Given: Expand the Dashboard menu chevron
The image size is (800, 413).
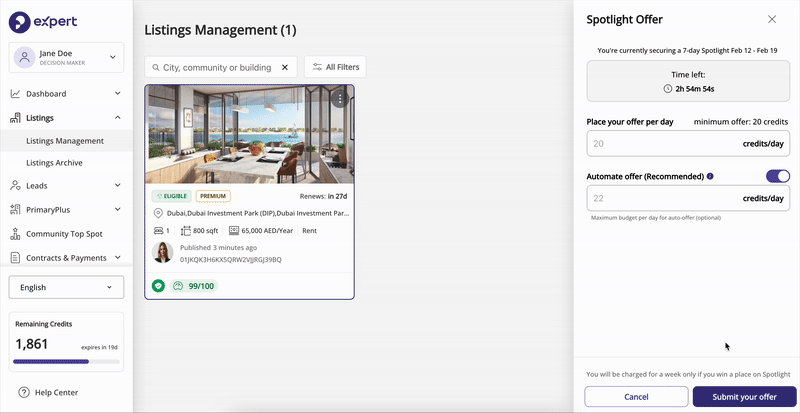Looking at the screenshot, I should coord(117,94).
